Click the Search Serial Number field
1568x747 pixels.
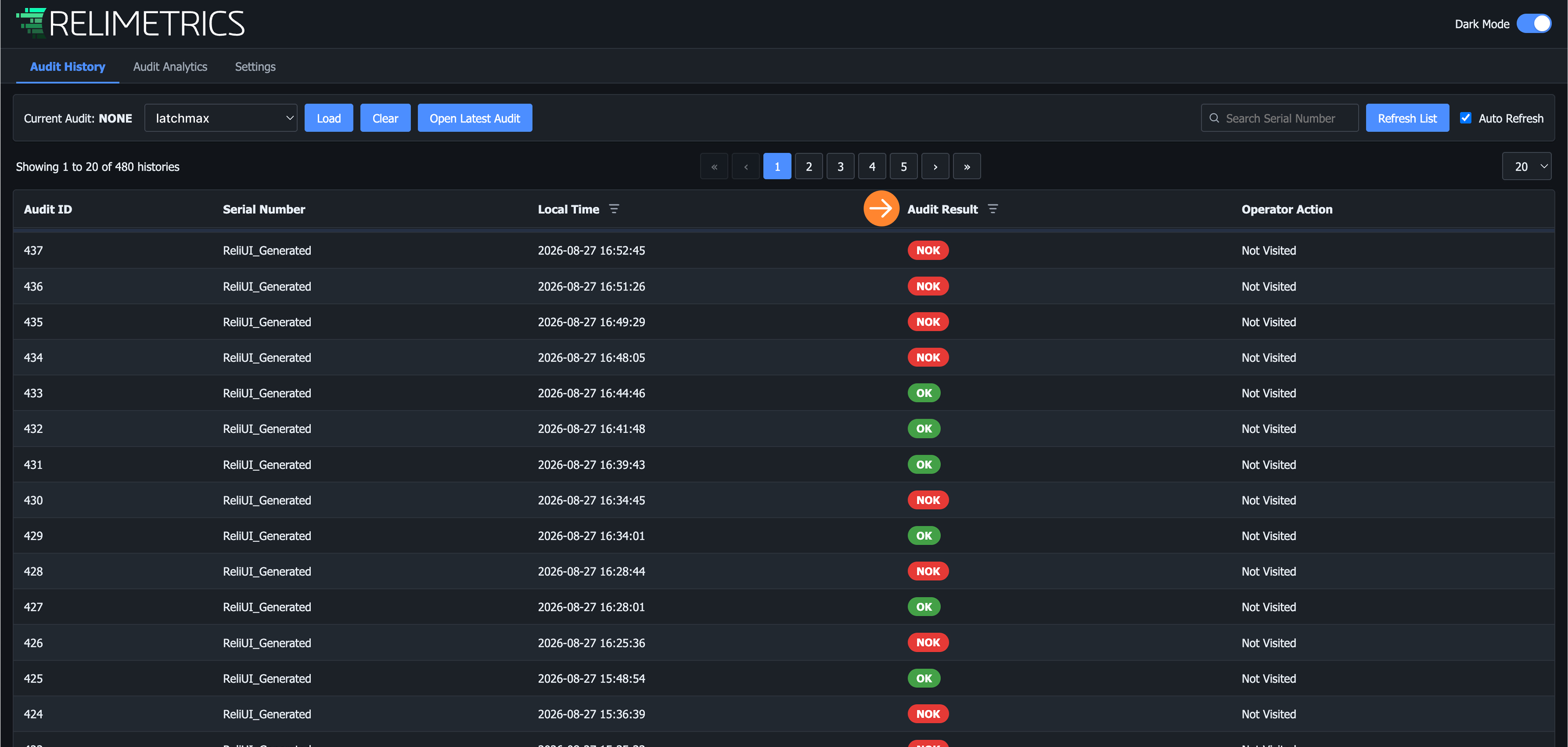(1280, 118)
